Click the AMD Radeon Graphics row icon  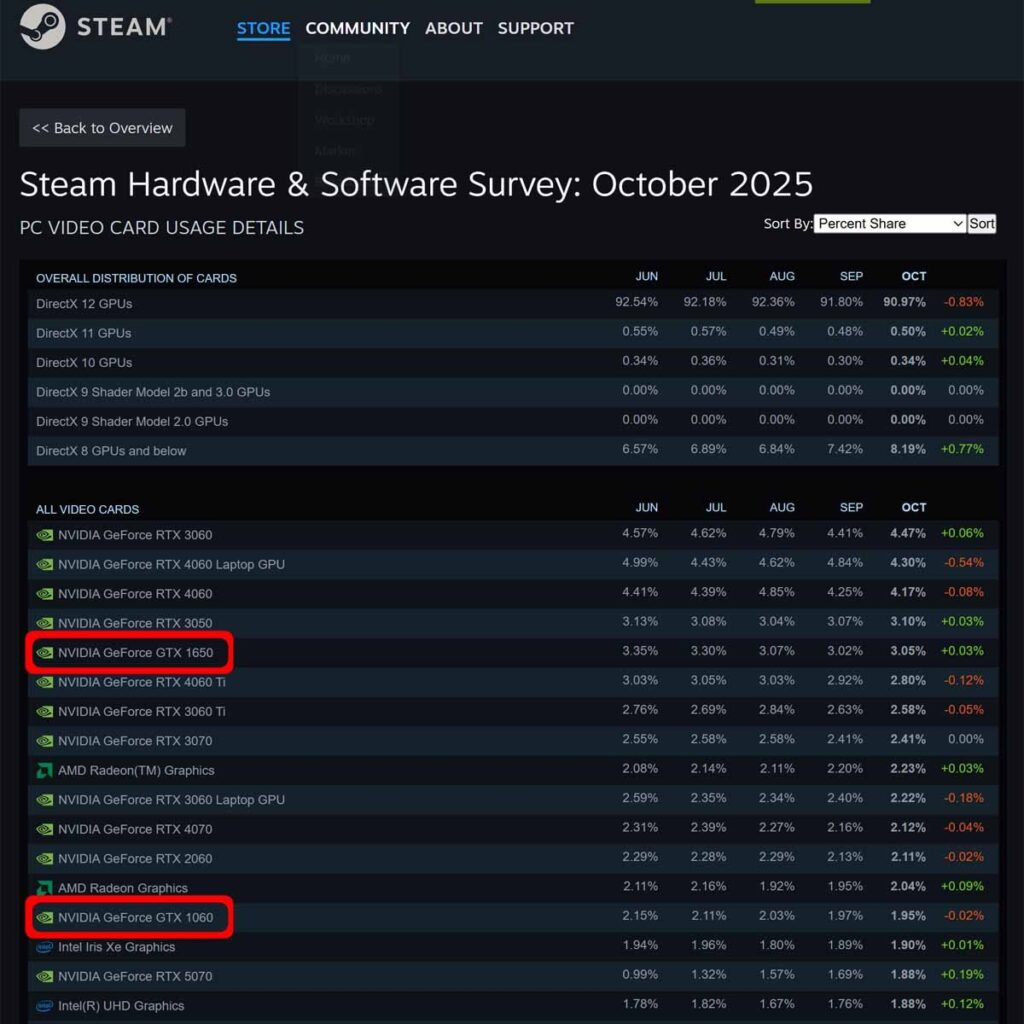tap(44, 888)
